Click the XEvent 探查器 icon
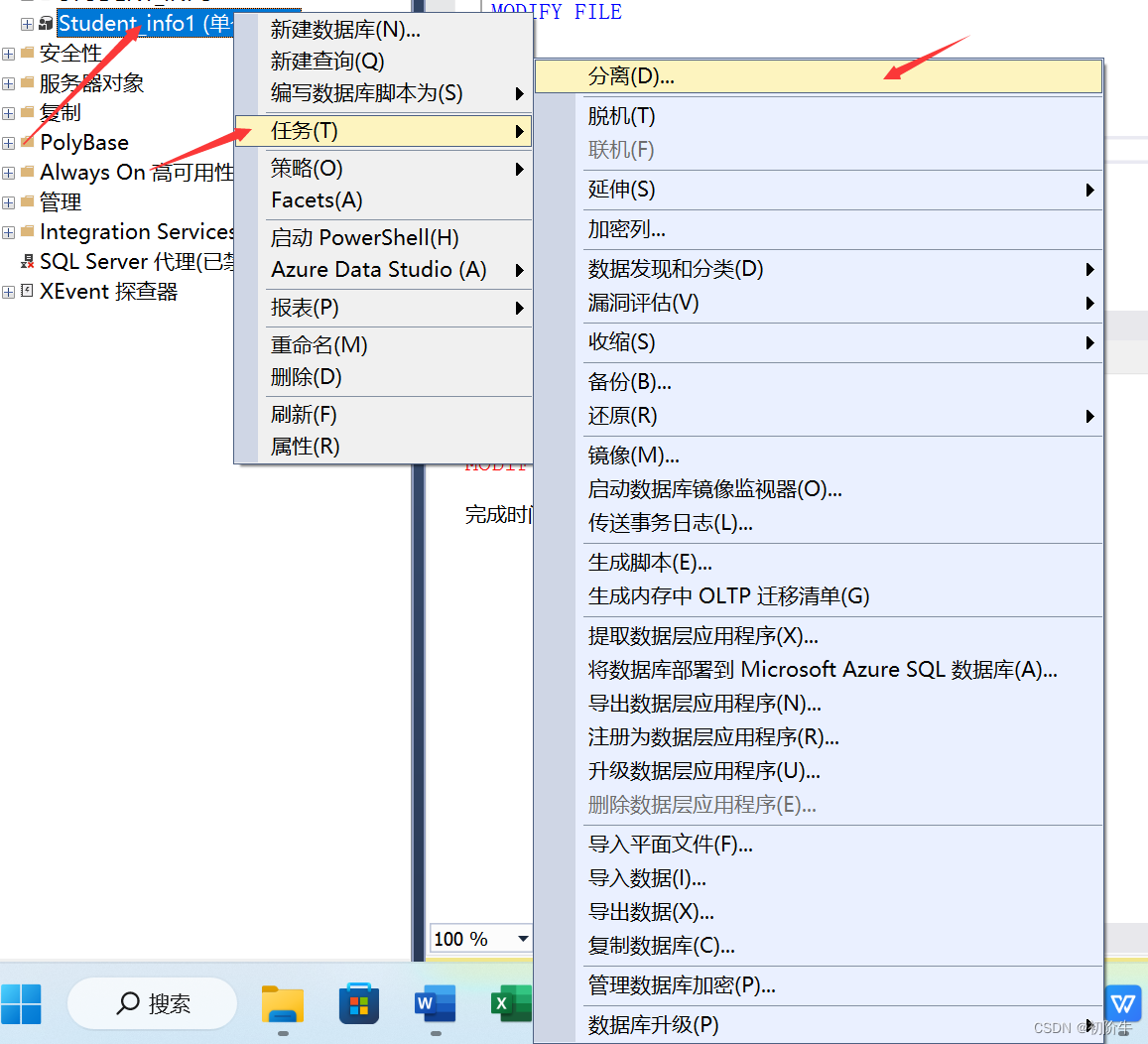Viewport: 1148px width, 1044px height. click(x=28, y=291)
